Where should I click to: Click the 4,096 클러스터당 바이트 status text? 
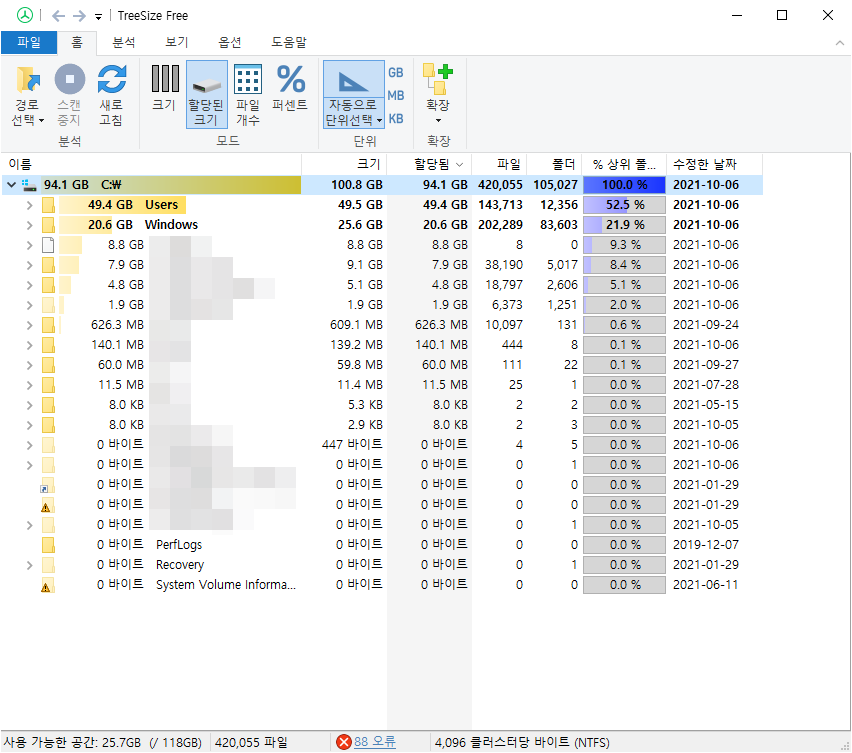click(522, 742)
